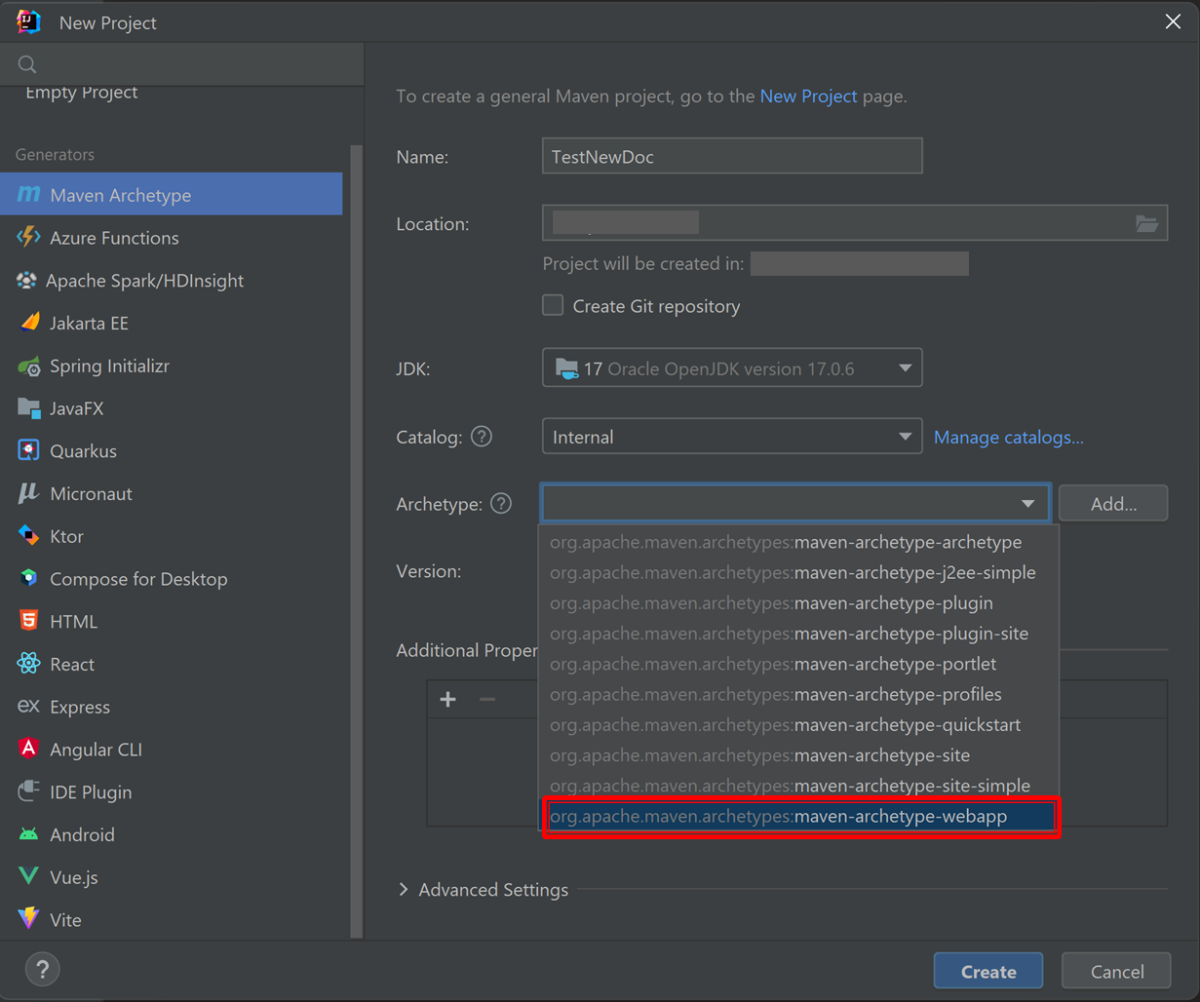Open help for the Archetype option

coord(500,504)
